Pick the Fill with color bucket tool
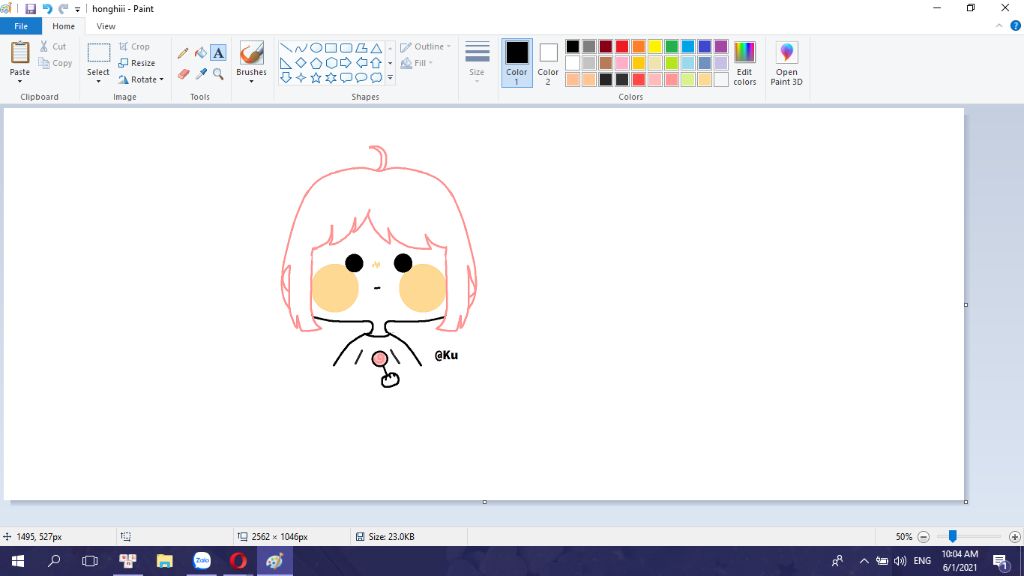 point(200,53)
